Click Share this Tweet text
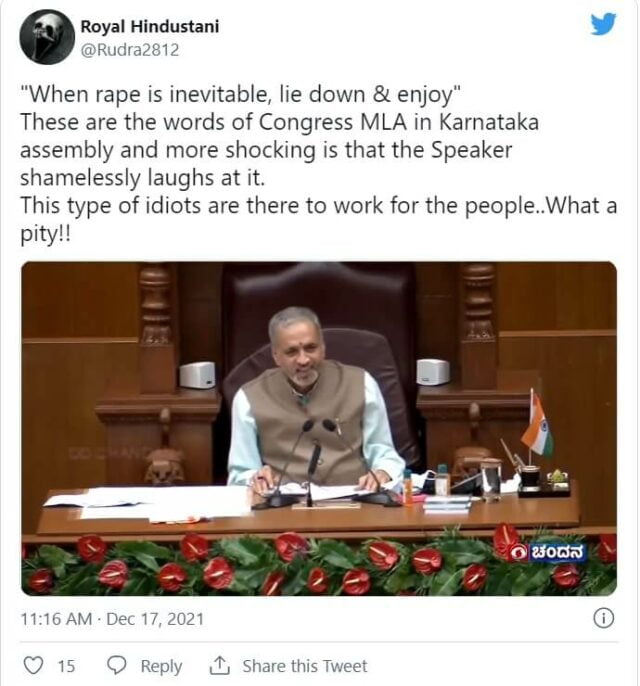Screen dimensions: 640x686 (305, 666)
